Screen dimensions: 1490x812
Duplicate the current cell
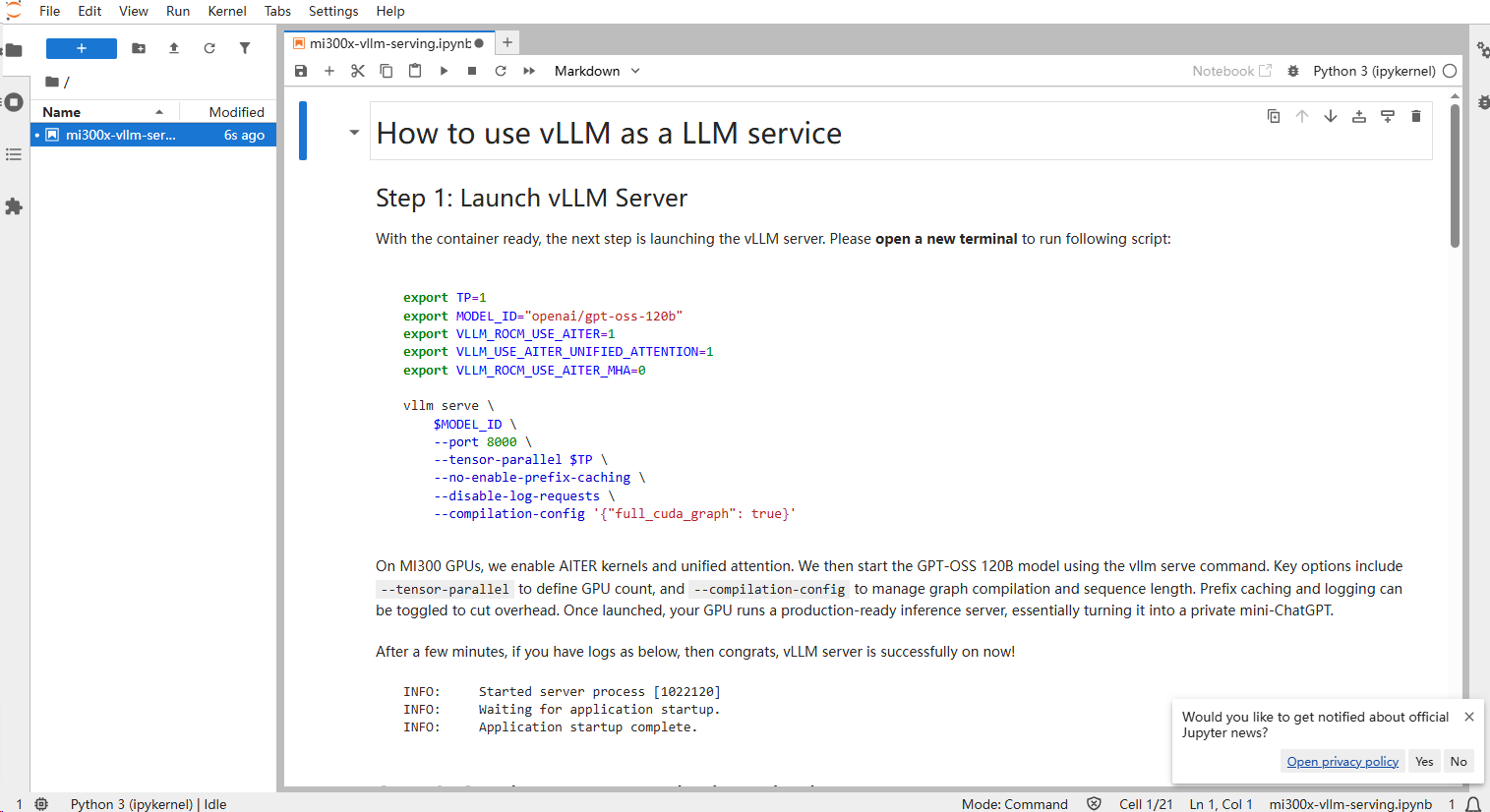click(1274, 116)
